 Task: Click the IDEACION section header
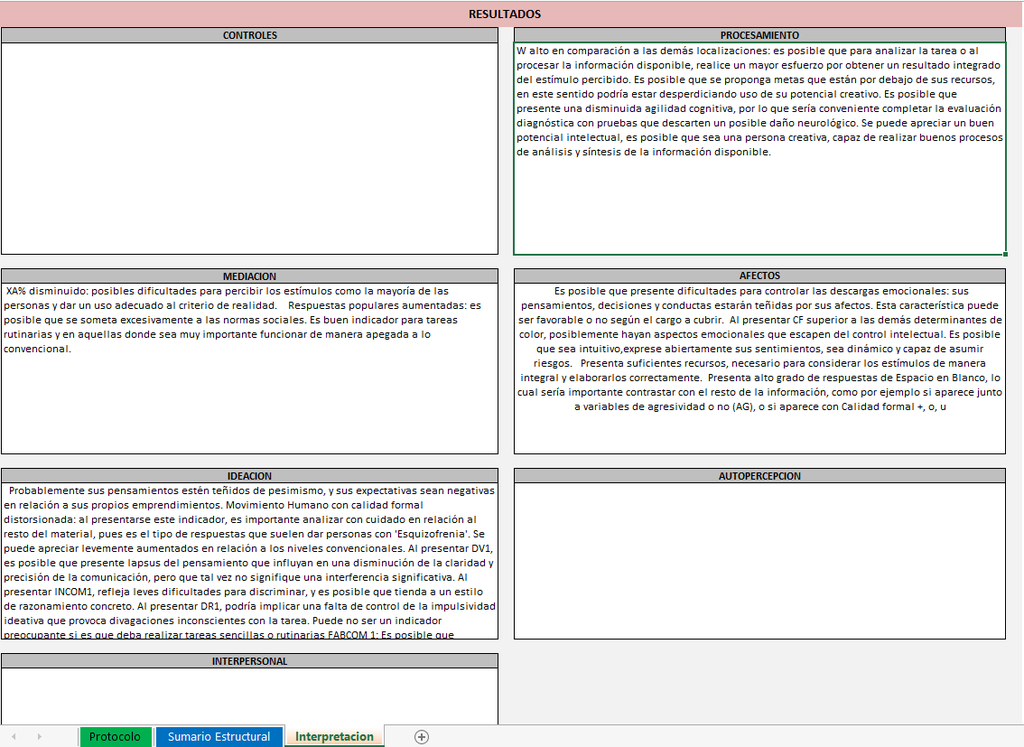pos(250,476)
